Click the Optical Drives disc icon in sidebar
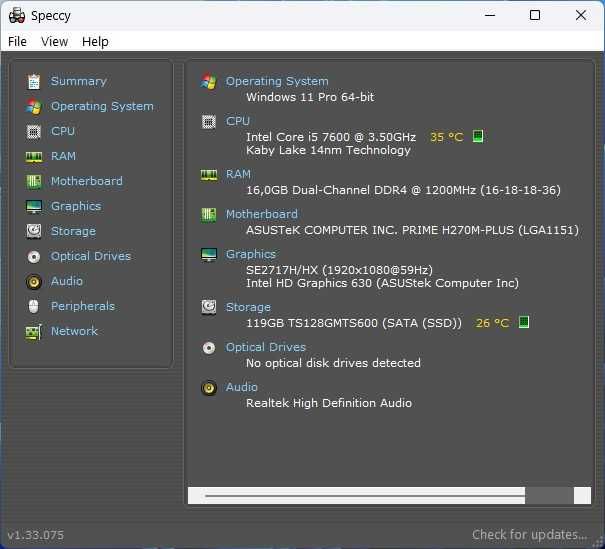This screenshot has height=549, width=605. coord(34,257)
